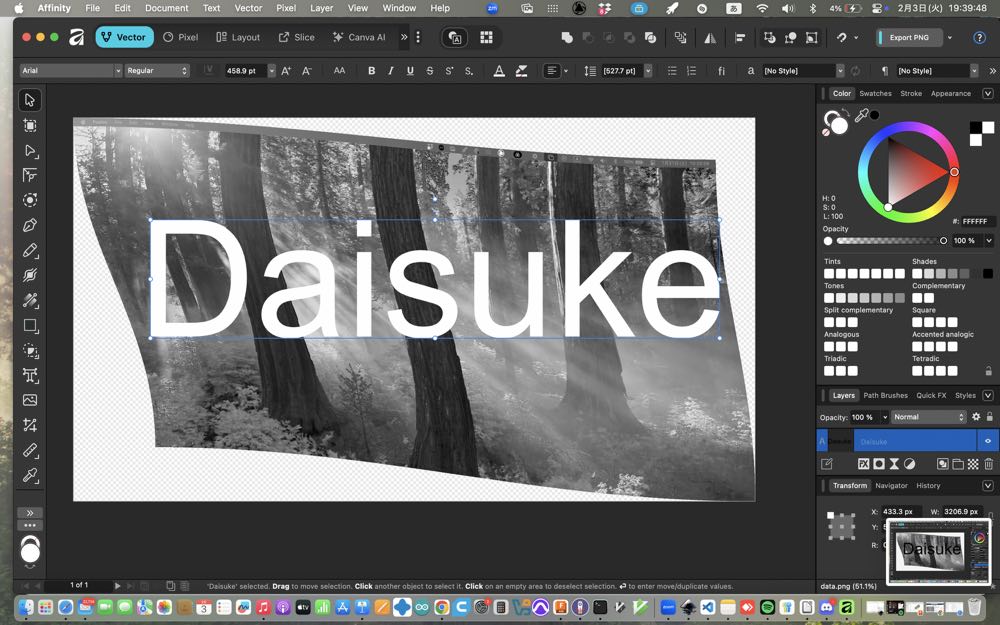Select the Move tool
Viewport: 1000px width, 625px height.
pos(29,100)
